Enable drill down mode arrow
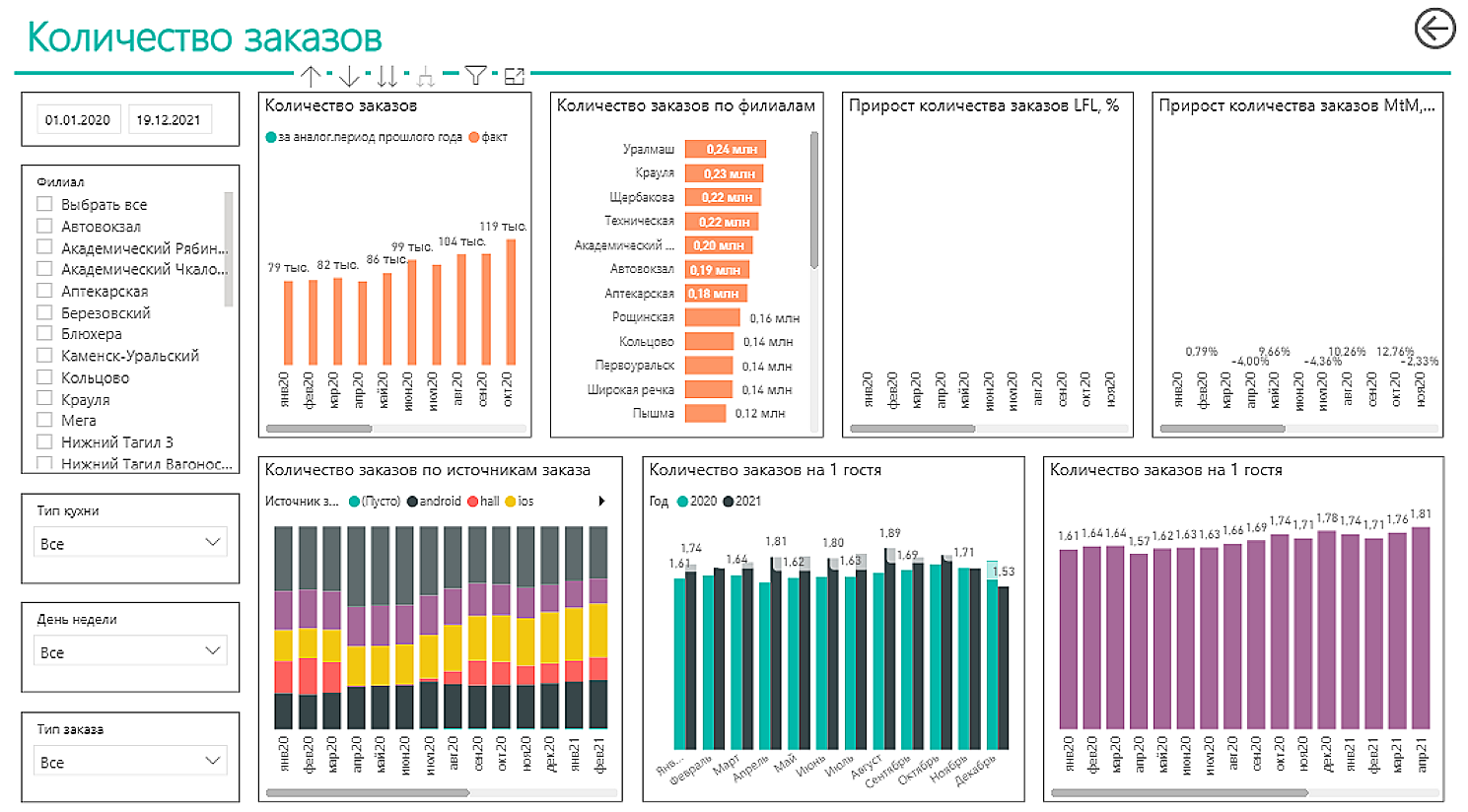Screen dimensions: 1468x812 click(x=349, y=76)
